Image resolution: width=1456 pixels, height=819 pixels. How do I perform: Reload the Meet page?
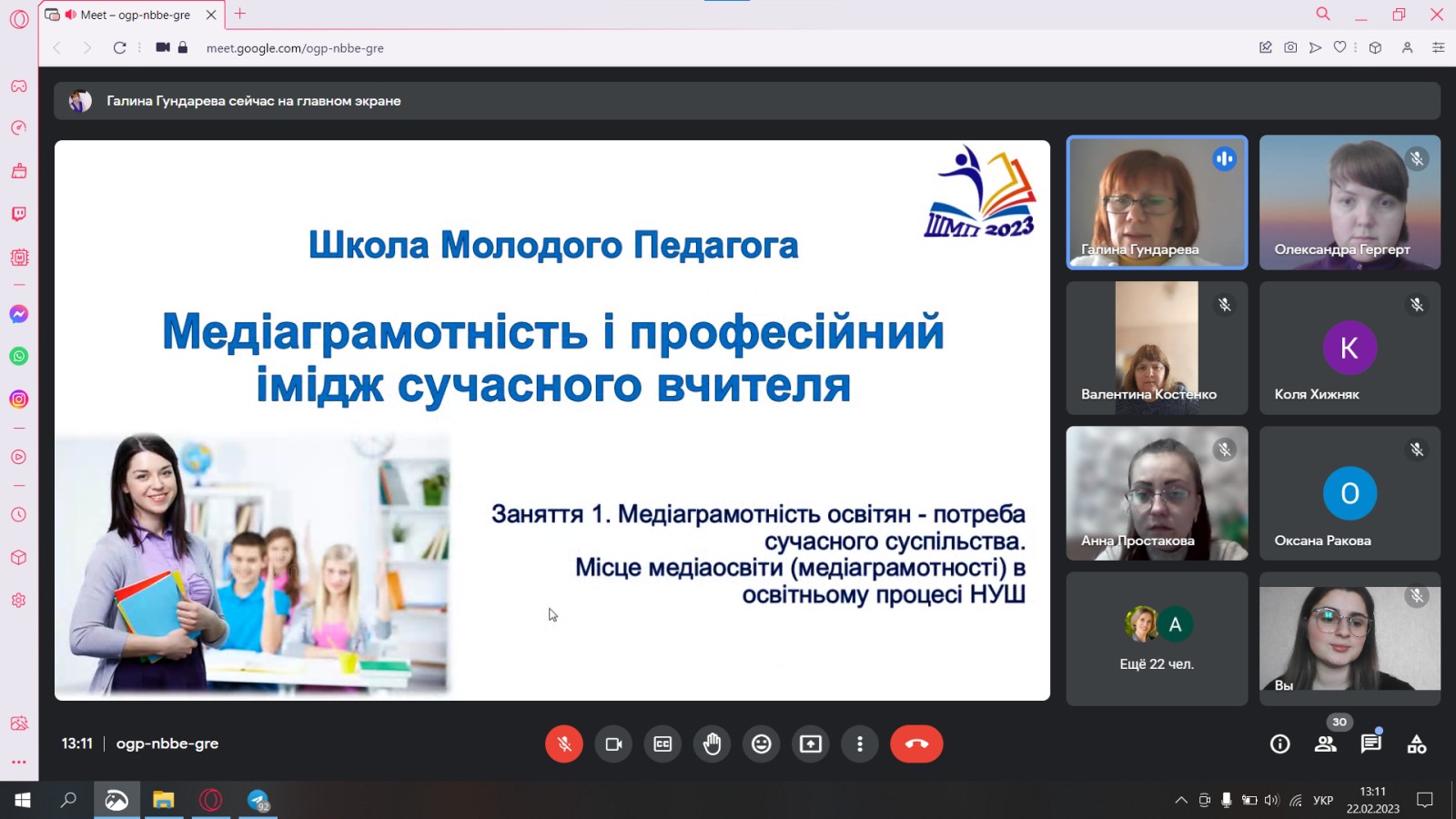(x=119, y=47)
